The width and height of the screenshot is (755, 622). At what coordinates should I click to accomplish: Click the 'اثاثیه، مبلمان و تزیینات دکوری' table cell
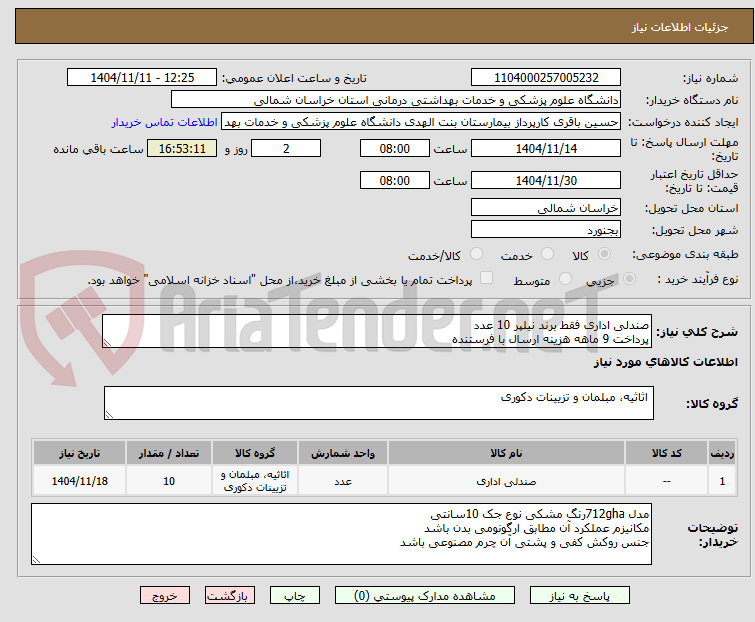tap(255, 481)
